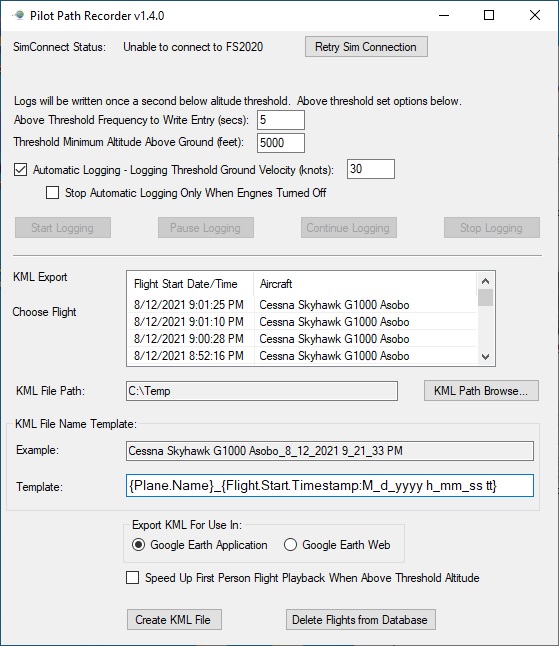Click the flight list scroll down arrow
Screen dimensions: 559x646
(x=486, y=357)
